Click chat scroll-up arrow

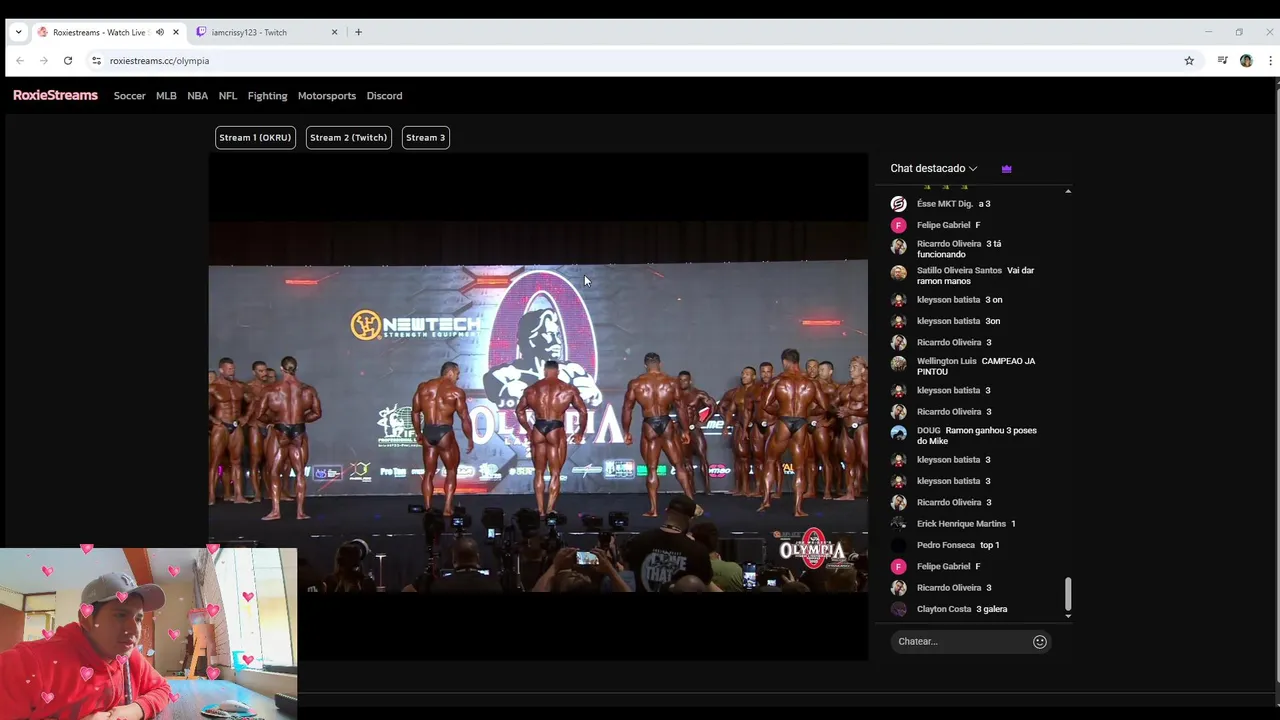click(1068, 191)
